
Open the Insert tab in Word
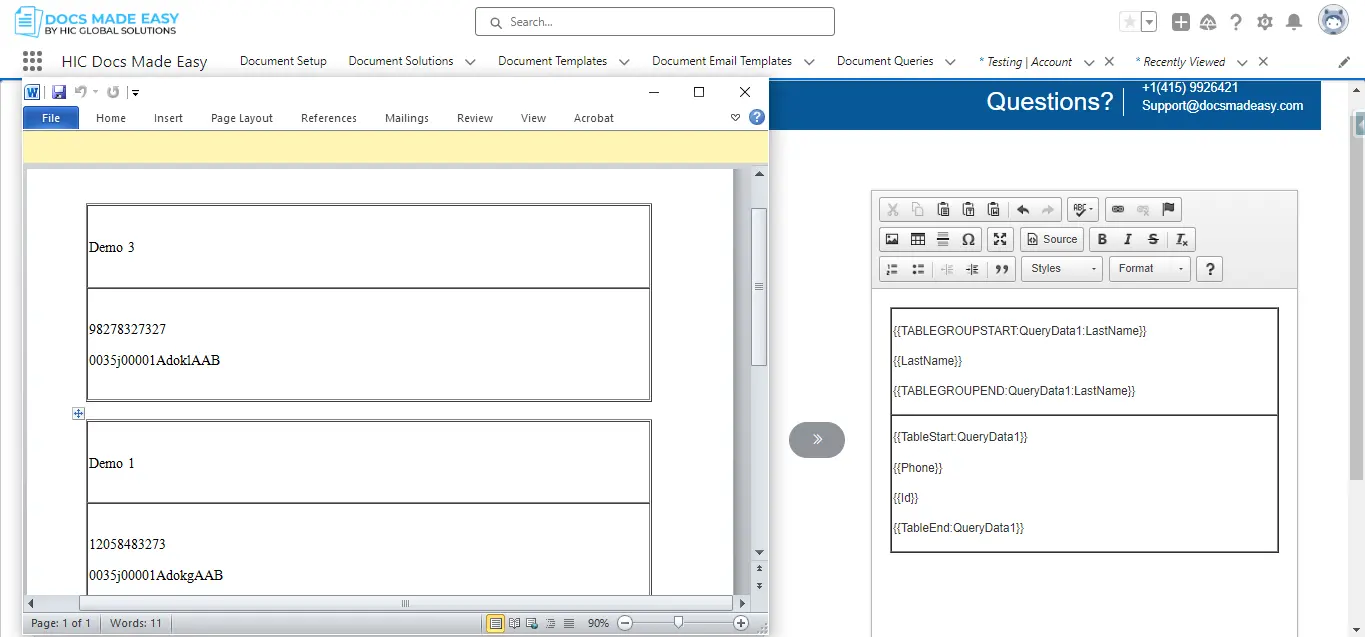pos(168,118)
